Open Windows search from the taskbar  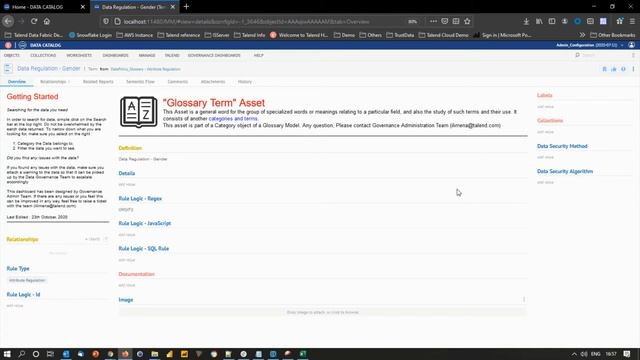22,354
